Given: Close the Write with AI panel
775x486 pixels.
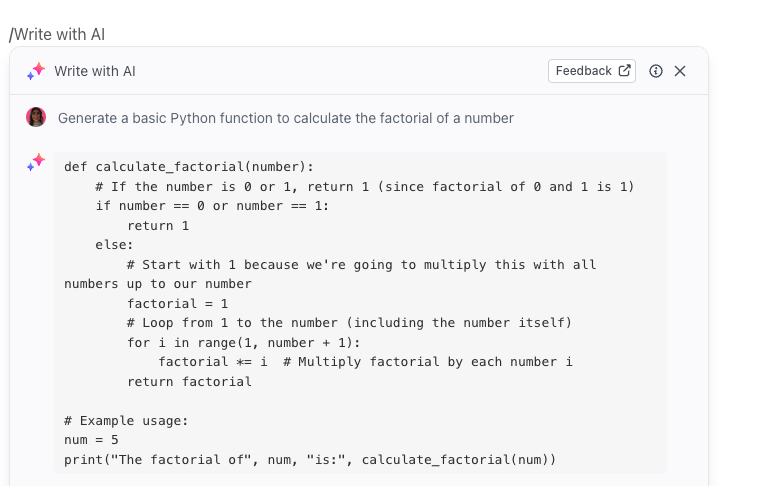Looking at the screenshot, I should (x=680, y=71).
